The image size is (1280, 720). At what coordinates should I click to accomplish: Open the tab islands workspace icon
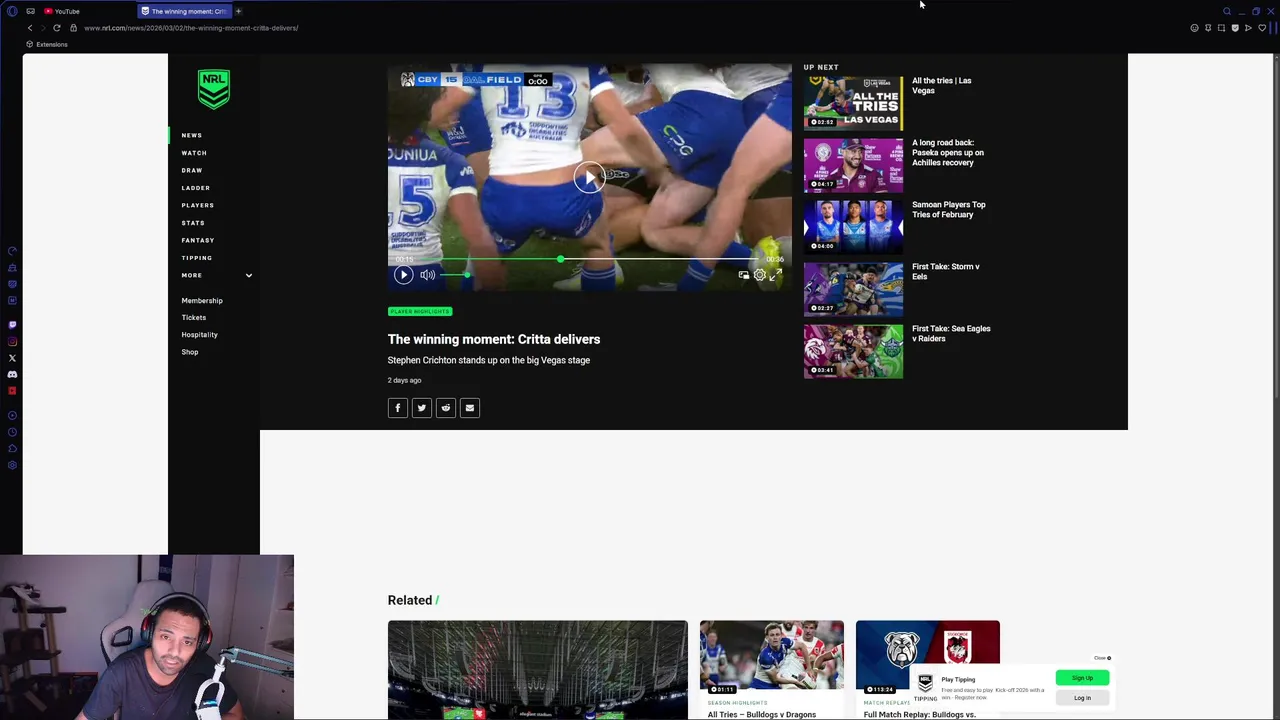point(30,11)
